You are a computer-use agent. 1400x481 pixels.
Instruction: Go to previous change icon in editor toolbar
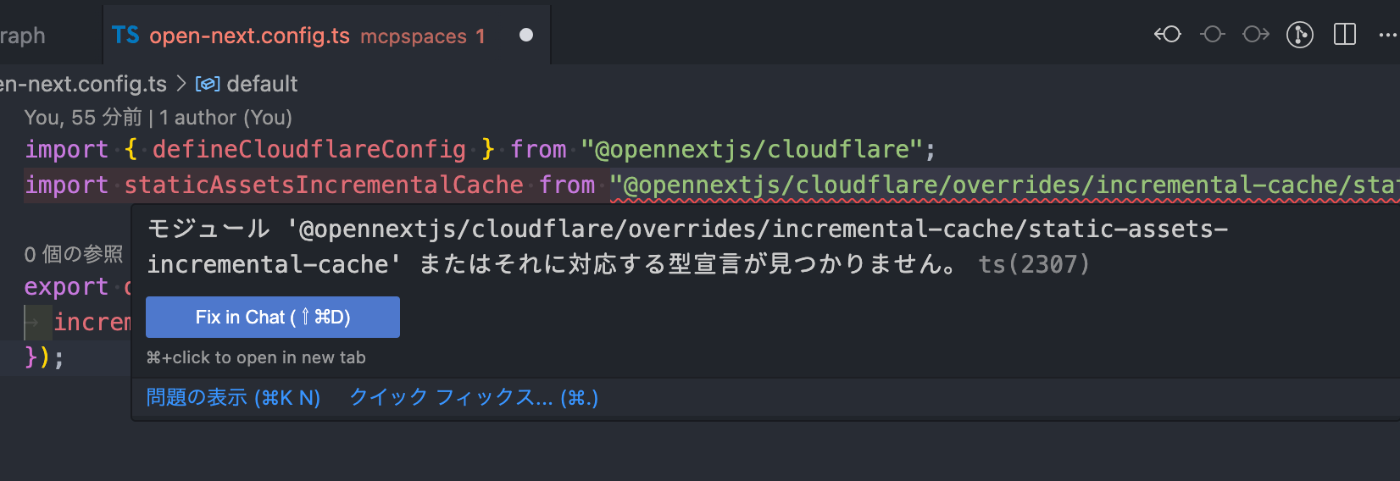(x=1167, y=35)
